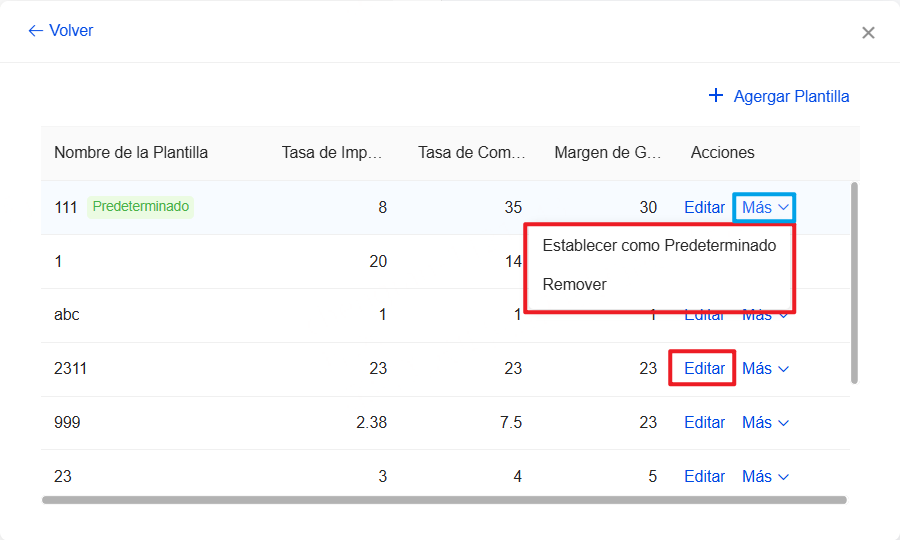The width and height of the screenshot is (900, 540).
Task: Close the dialog with the X icon
Action: coord(868,33)
